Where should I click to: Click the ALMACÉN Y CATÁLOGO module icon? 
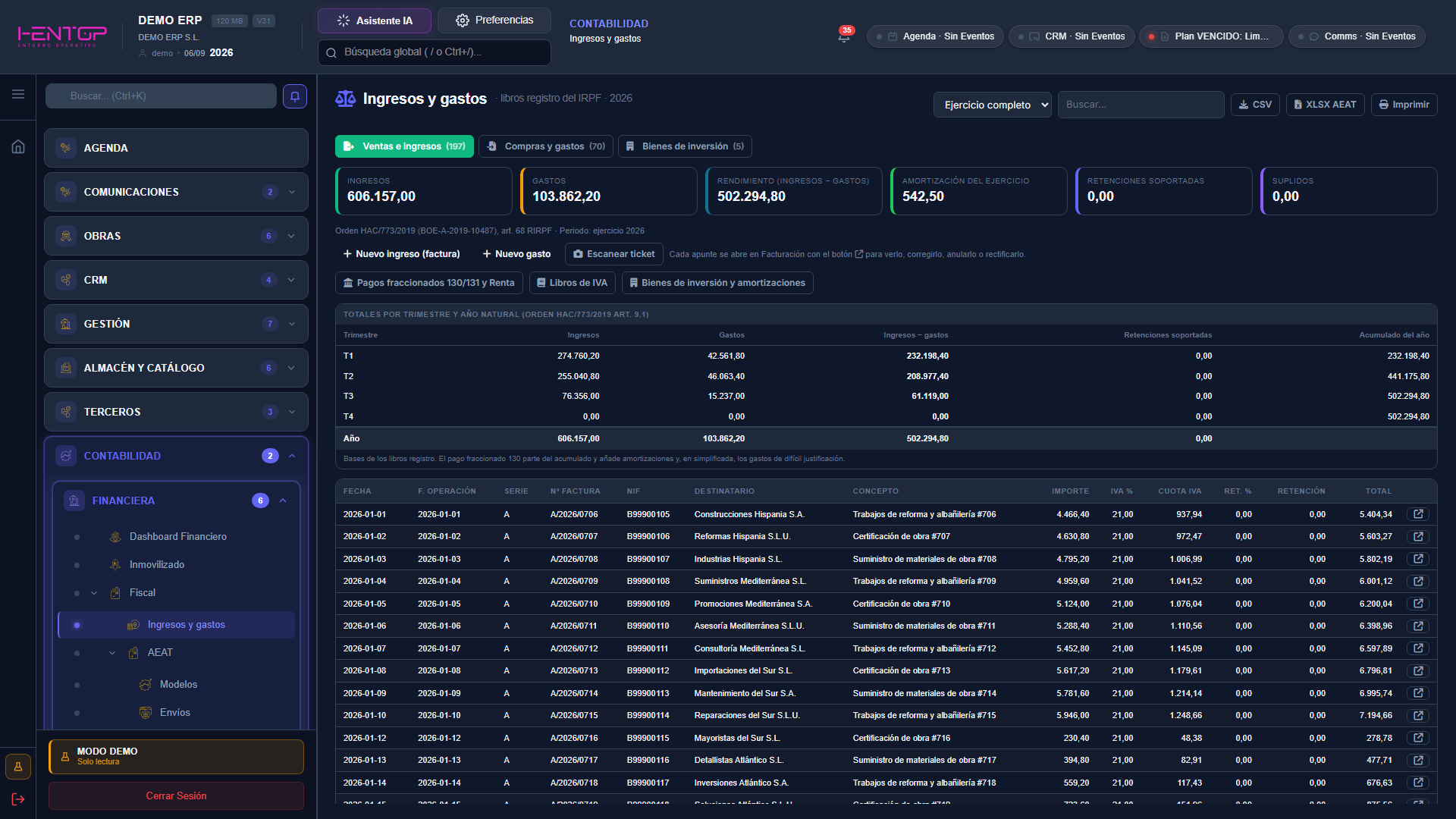pyautogui.click(x=66, y=368)
